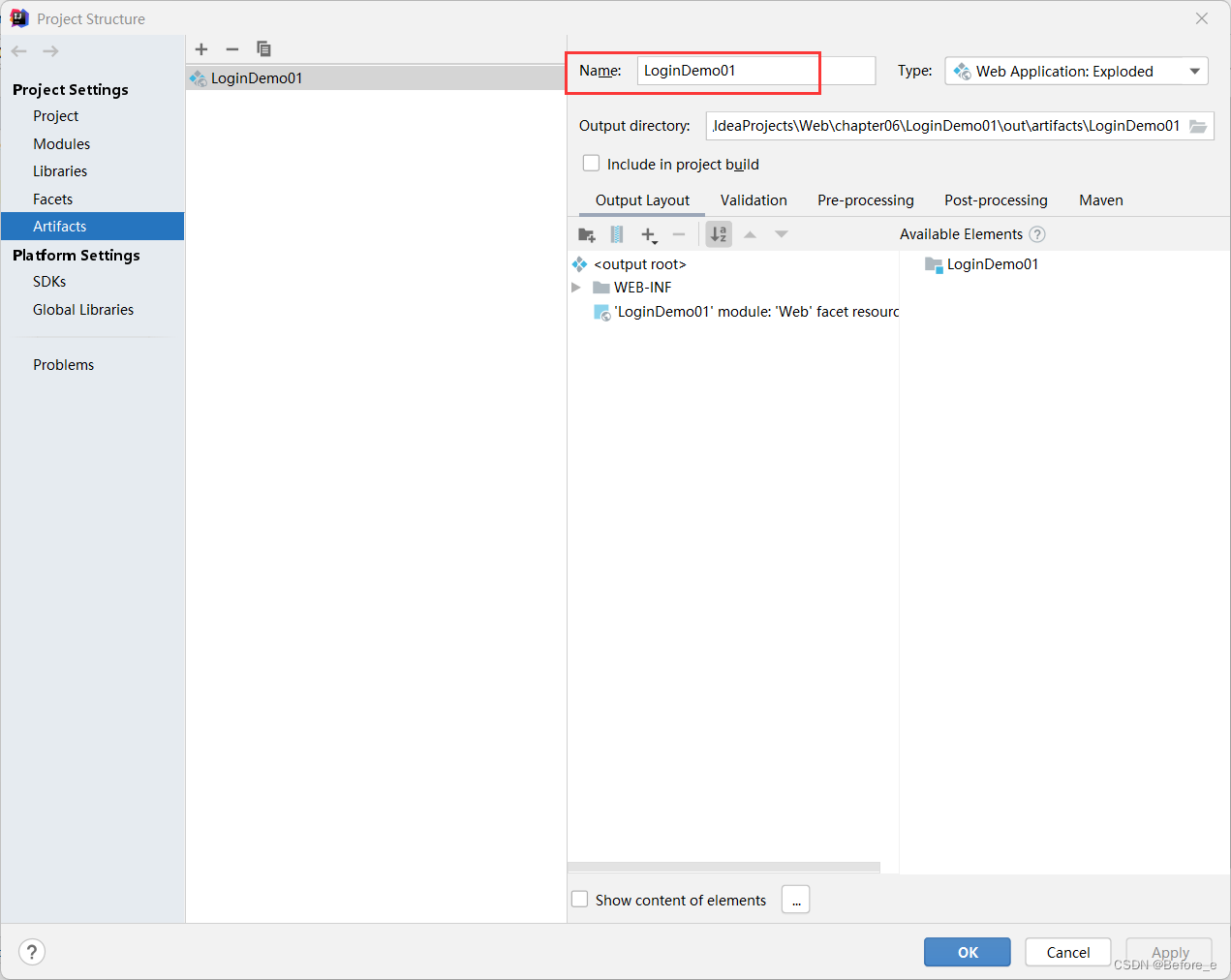1231x980 pixels.
Task: Open help with the question mark button
Action: [32, 952]
